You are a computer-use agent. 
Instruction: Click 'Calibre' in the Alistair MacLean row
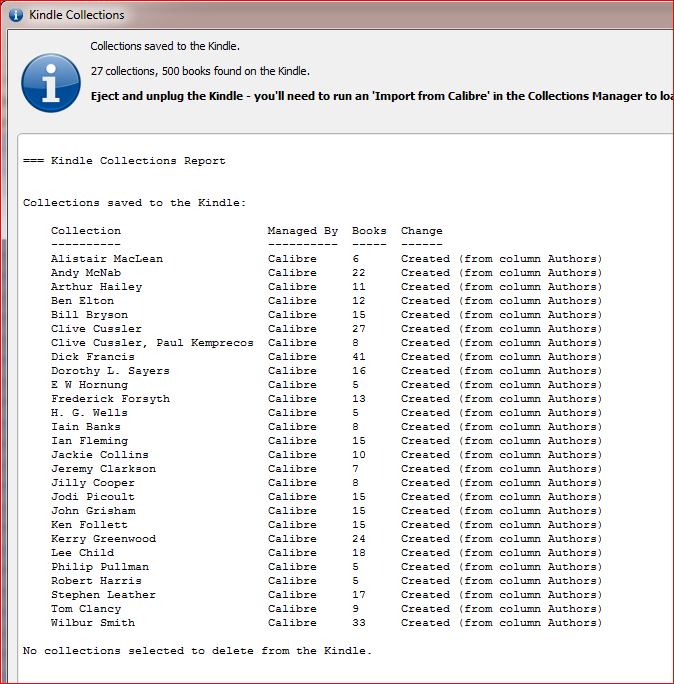292,259
